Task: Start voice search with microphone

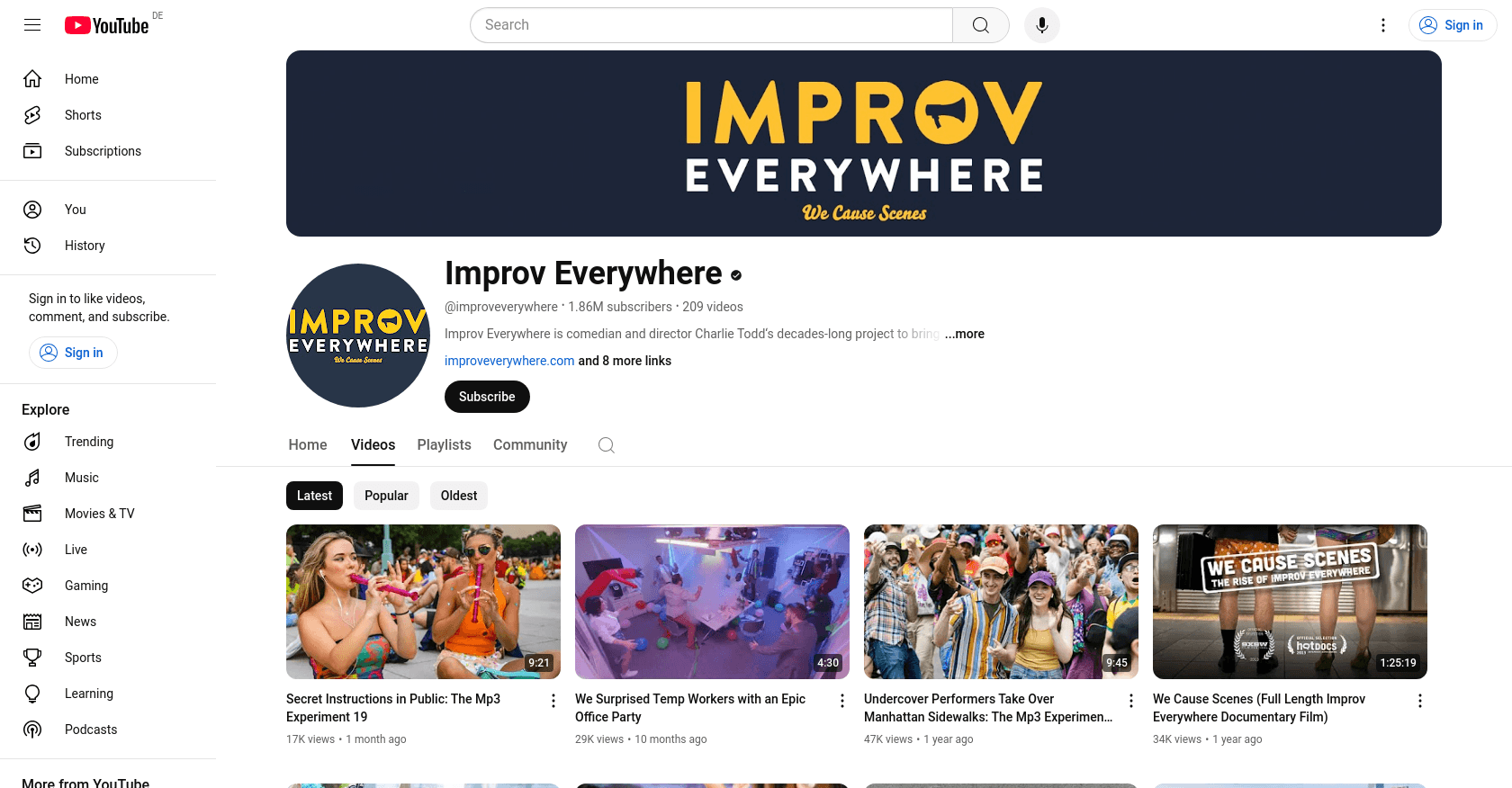Action: coord(1042,25)
